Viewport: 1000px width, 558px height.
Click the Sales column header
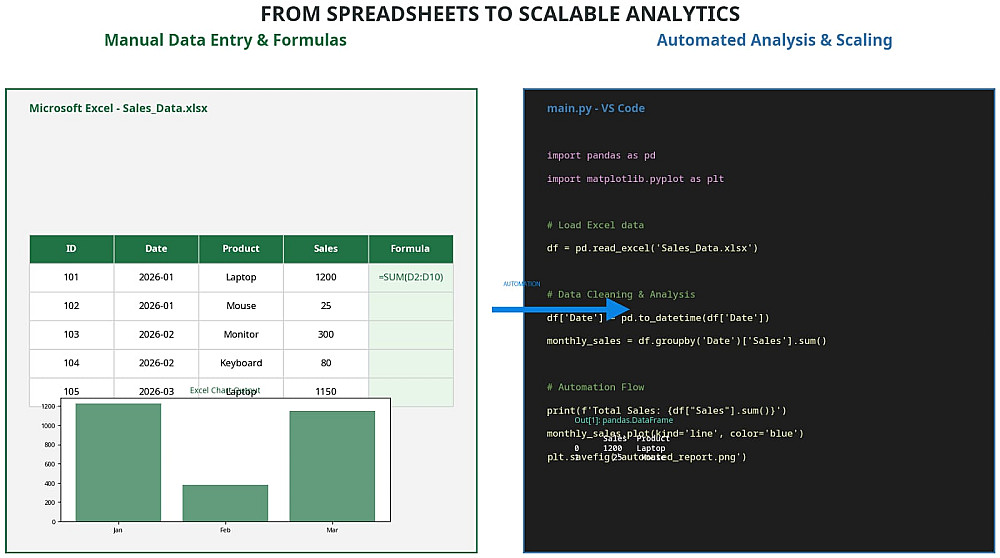(x=326, y=249)
